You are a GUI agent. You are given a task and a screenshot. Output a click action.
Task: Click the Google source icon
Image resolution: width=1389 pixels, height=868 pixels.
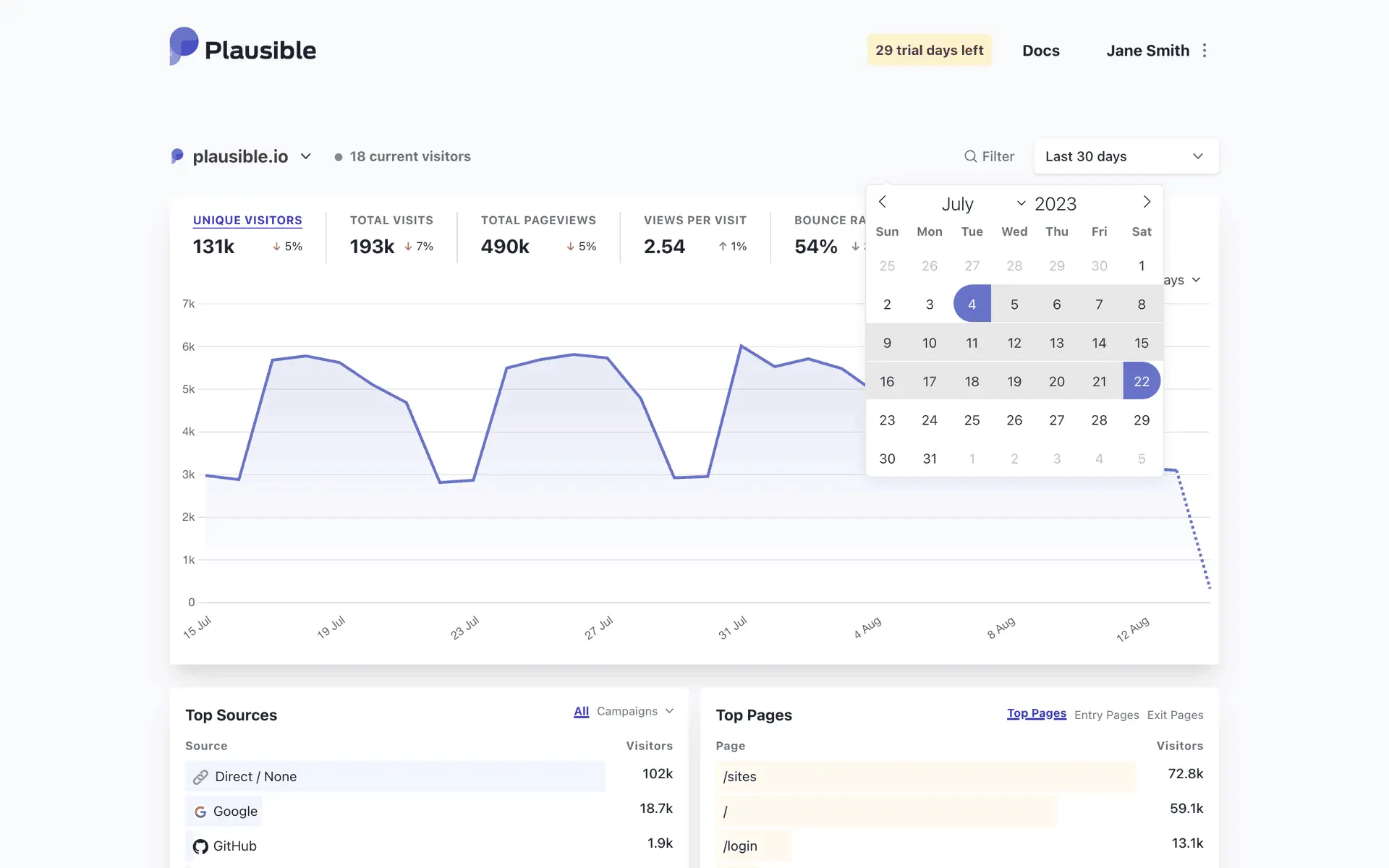tap(200, 812)
